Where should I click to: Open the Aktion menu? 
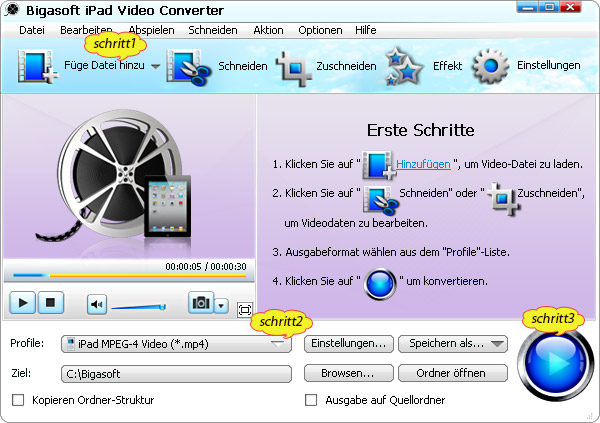click(268, 30)
